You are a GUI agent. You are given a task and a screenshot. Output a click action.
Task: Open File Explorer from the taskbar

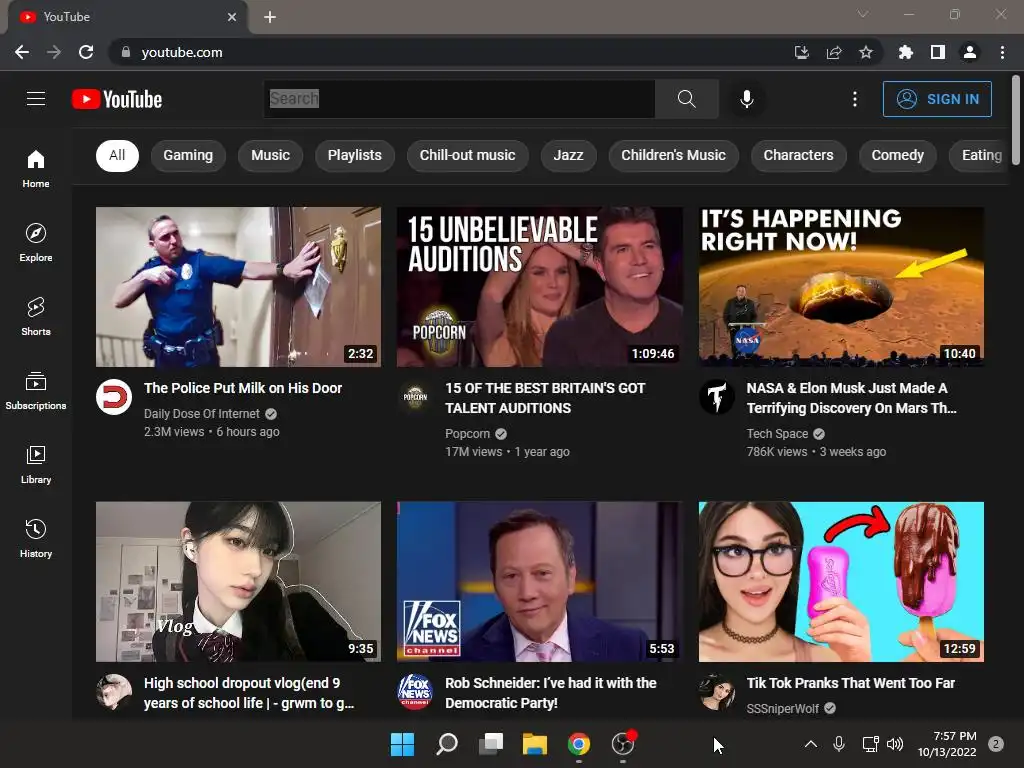535,744
